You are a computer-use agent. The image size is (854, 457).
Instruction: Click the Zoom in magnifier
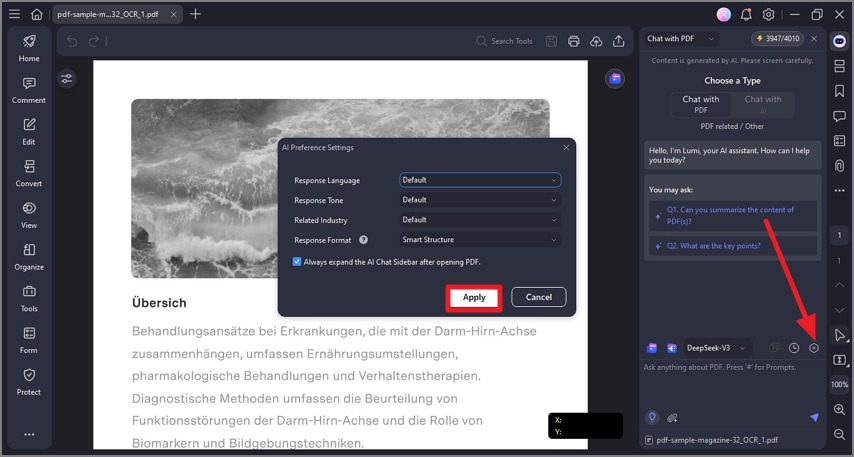839,410
